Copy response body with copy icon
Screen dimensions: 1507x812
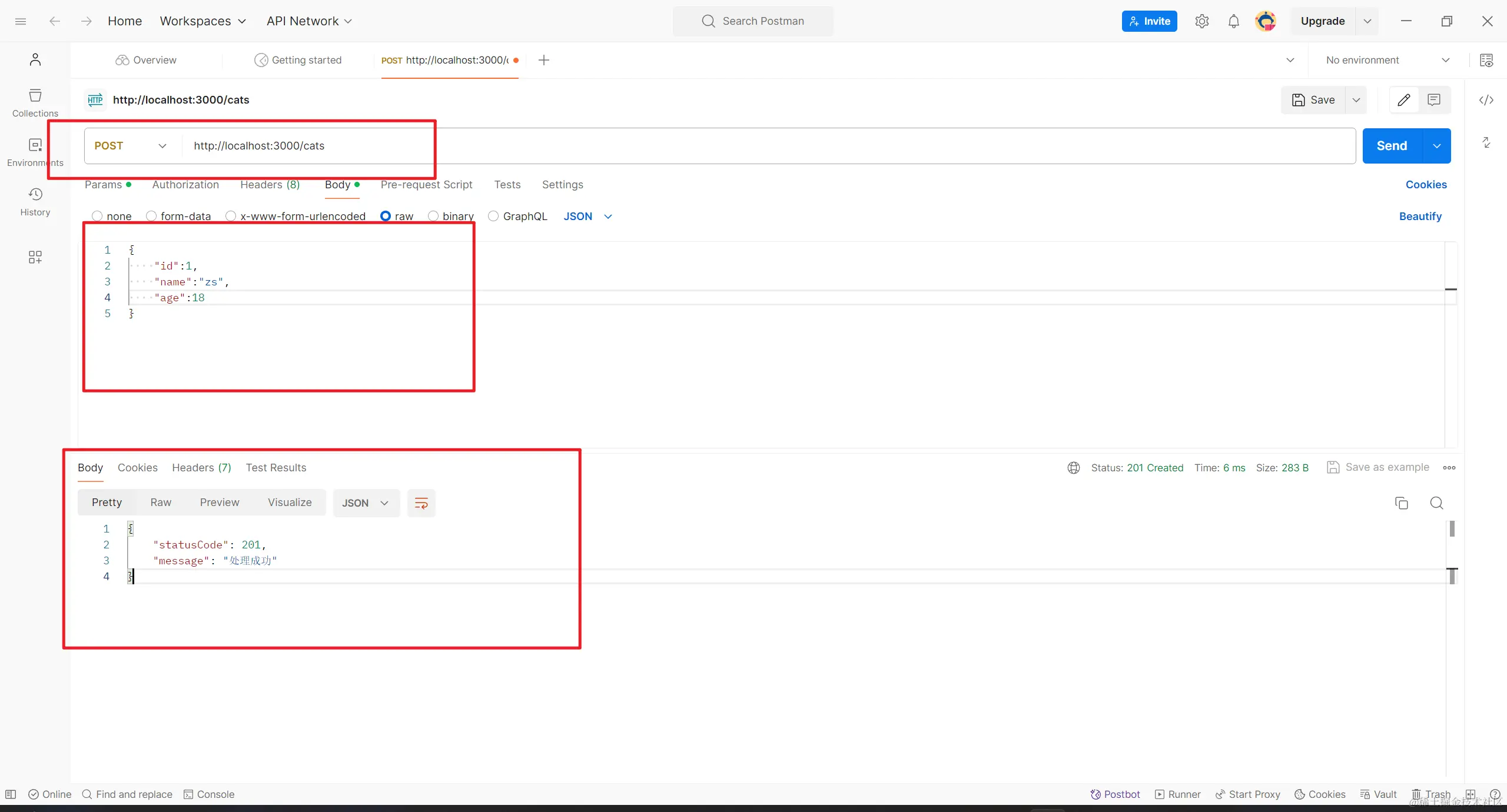point(1402,503)
